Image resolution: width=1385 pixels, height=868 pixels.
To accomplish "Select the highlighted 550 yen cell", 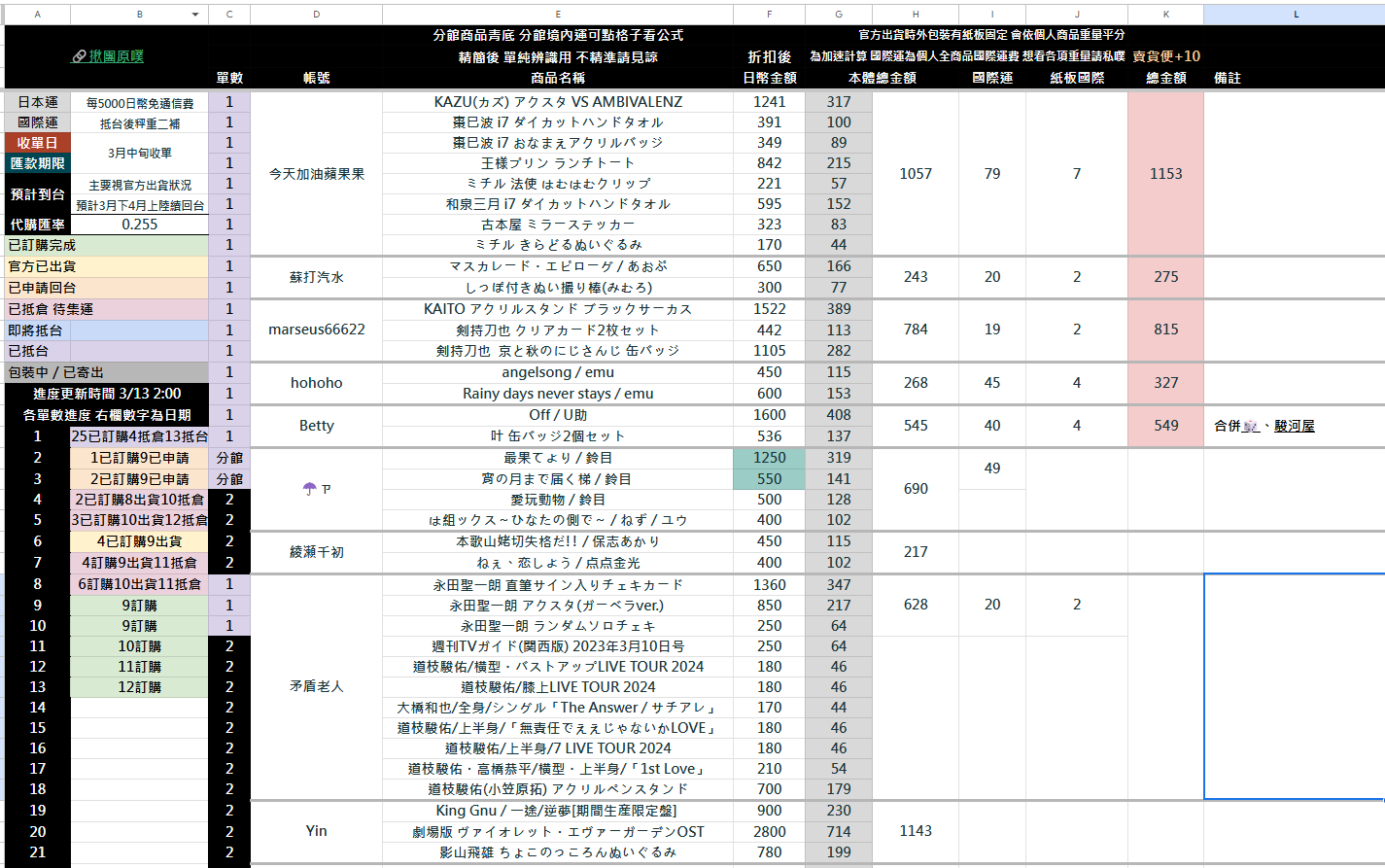I will (x=769, y=479).
